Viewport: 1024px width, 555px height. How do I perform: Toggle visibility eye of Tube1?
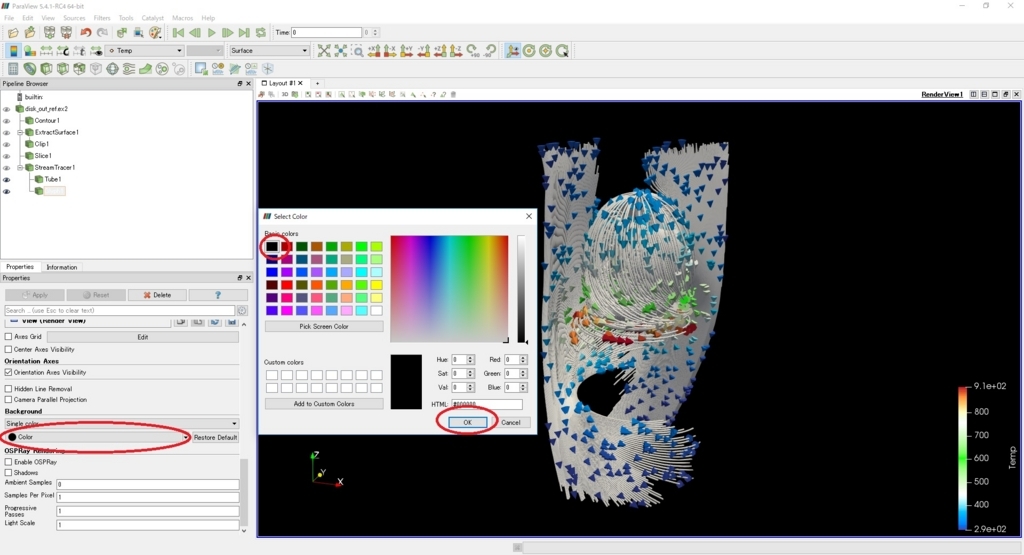[x=7, y=180]
